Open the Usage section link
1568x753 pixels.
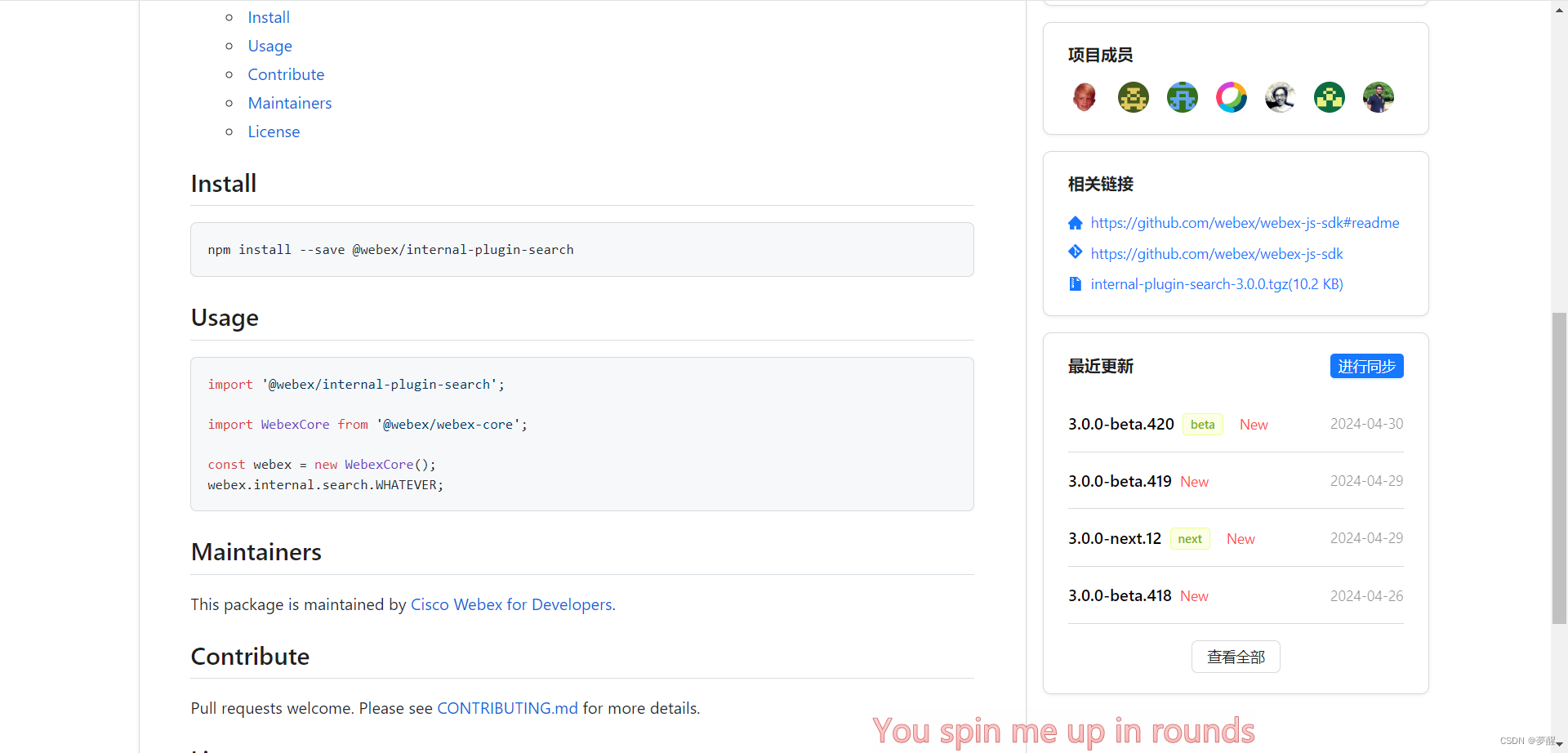269,46
